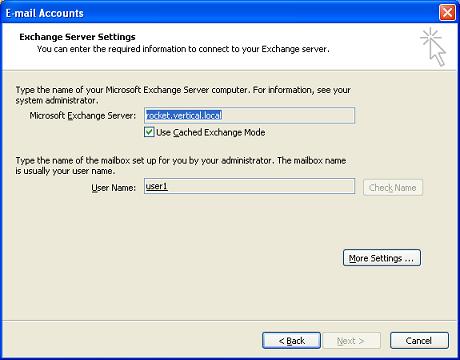Screen dimensions: 460x360
Task: Click the wizard cursor icon in header
Action: (433, 47)
